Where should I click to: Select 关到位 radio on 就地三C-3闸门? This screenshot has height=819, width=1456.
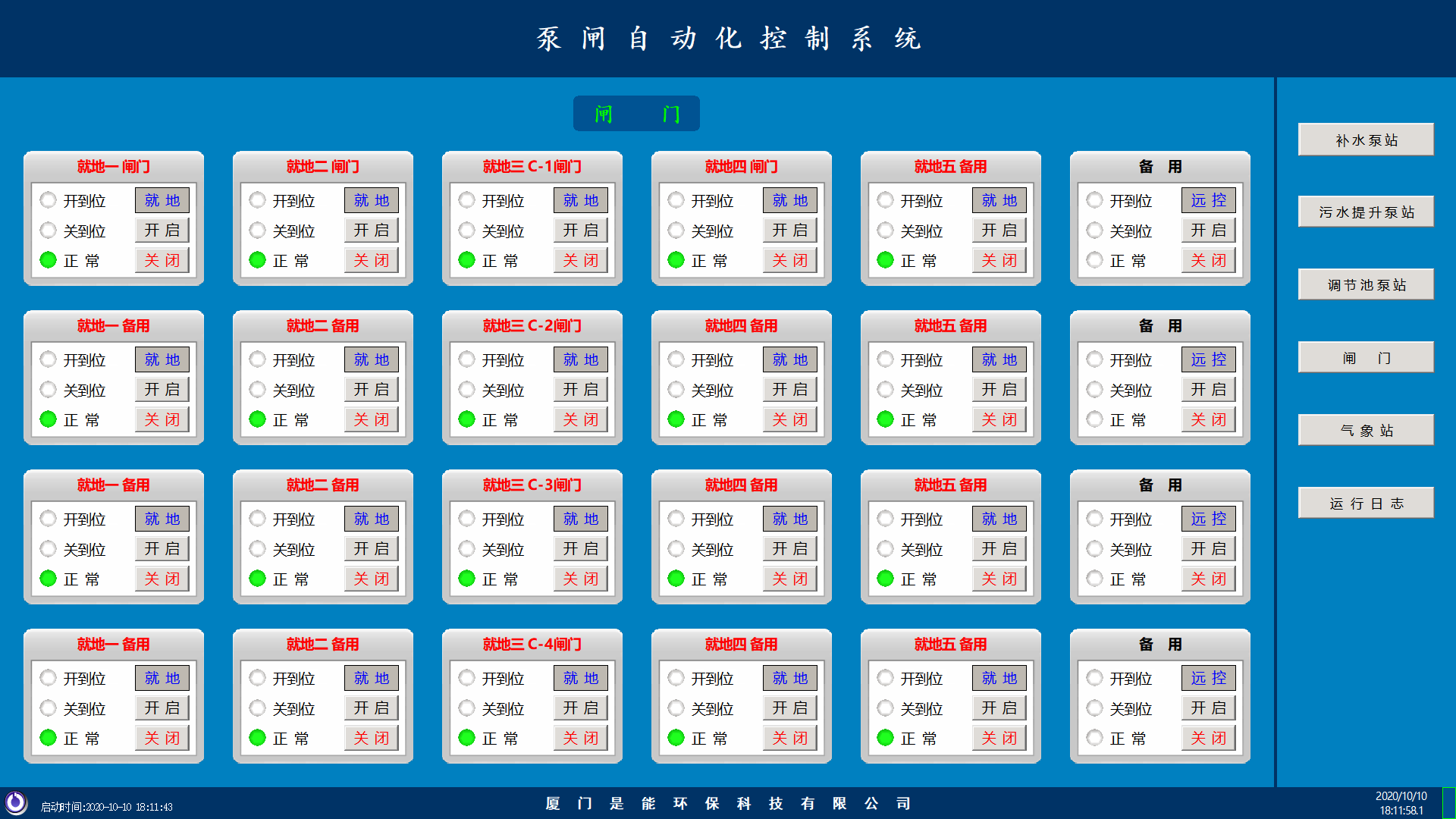pyautogui.click(x=466, y=548)
